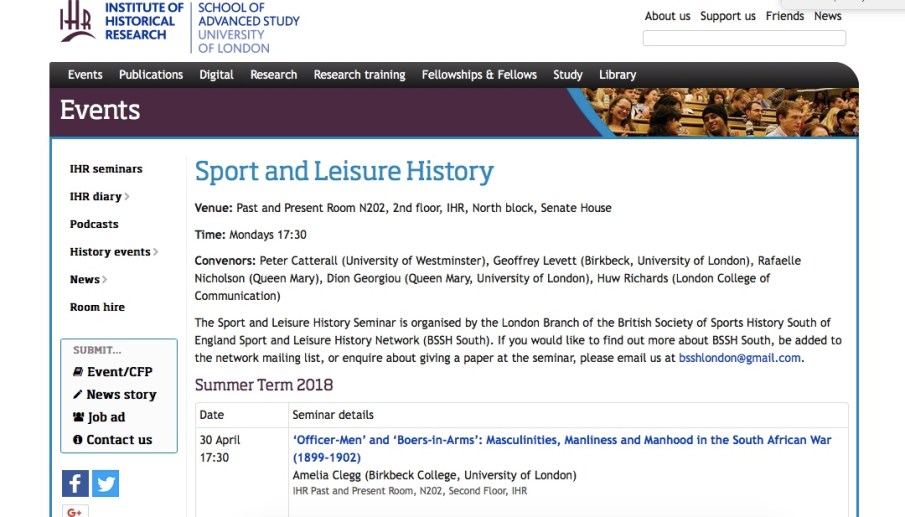Open the Publications menu
The width and height of the screenshot is (905, 517).
coord(151,75)
